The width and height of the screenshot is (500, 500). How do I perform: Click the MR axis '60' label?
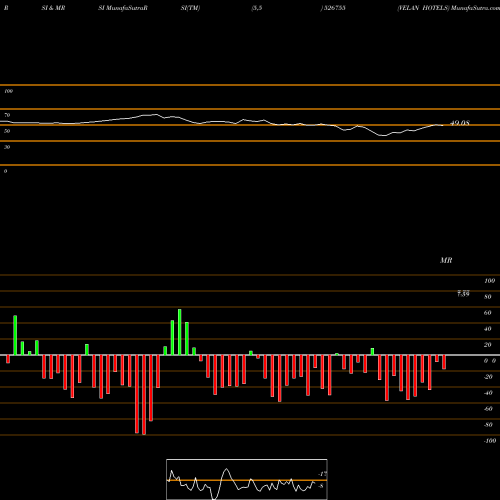pyautogui.click(x=488, y=313)
